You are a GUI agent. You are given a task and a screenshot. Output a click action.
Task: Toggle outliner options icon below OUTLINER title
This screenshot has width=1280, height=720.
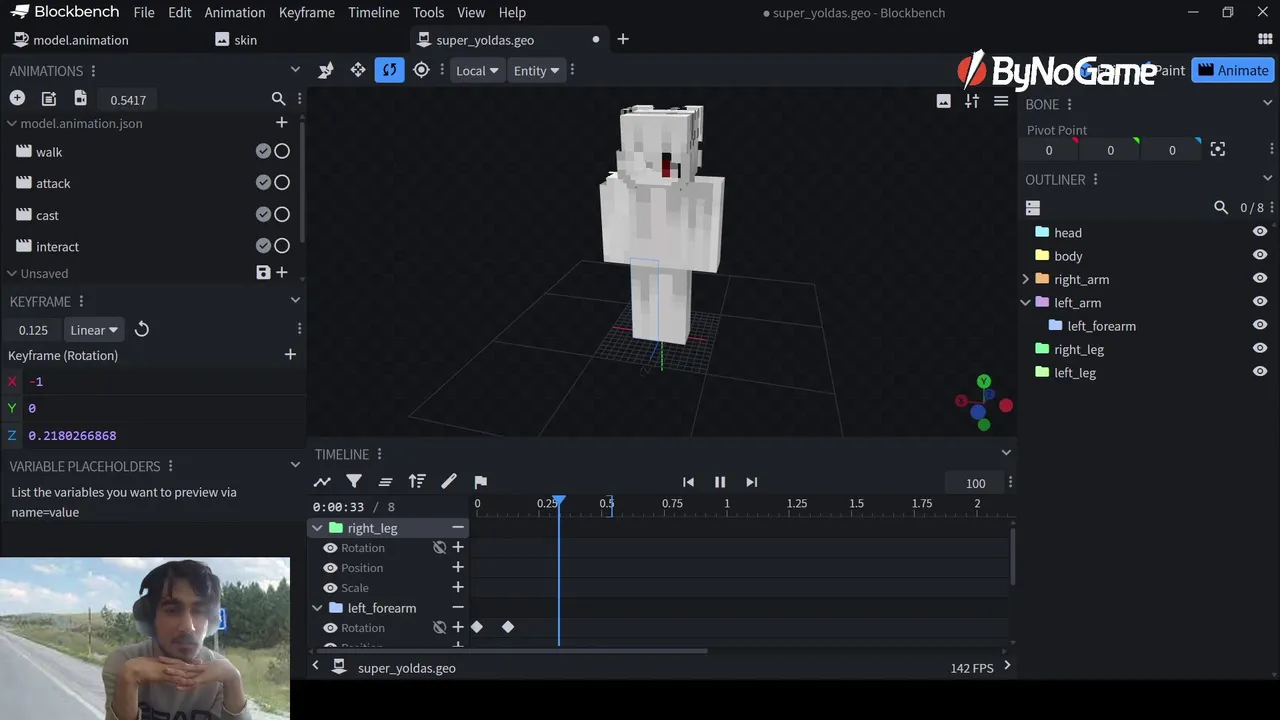point(1033,208)
